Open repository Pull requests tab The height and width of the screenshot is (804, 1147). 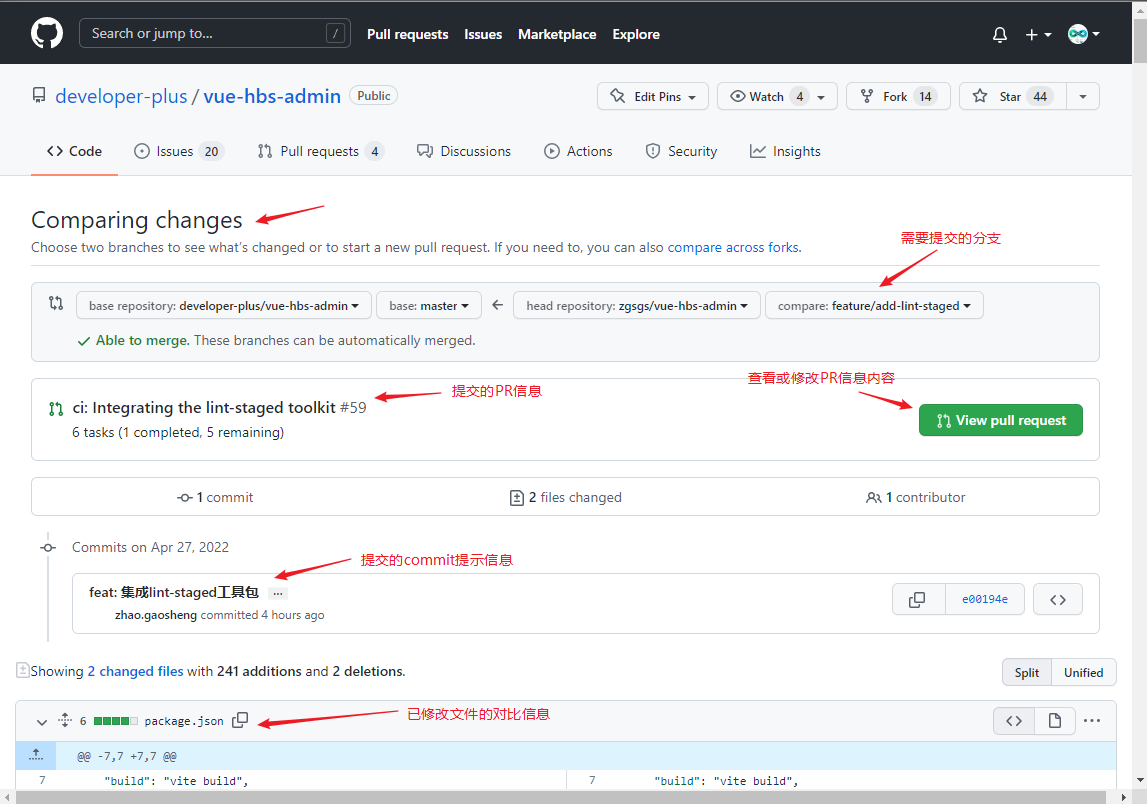320,151
